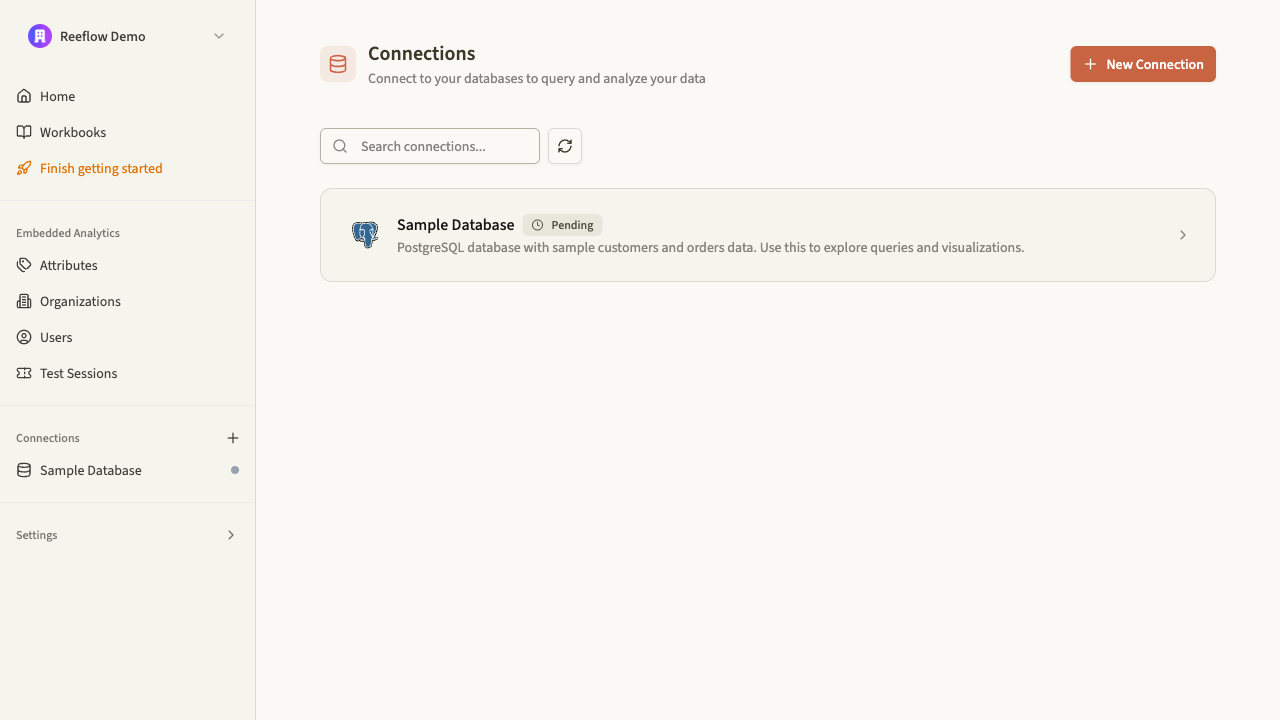
Task: Click the Pending status badge
Action: (x=562, y=225)
